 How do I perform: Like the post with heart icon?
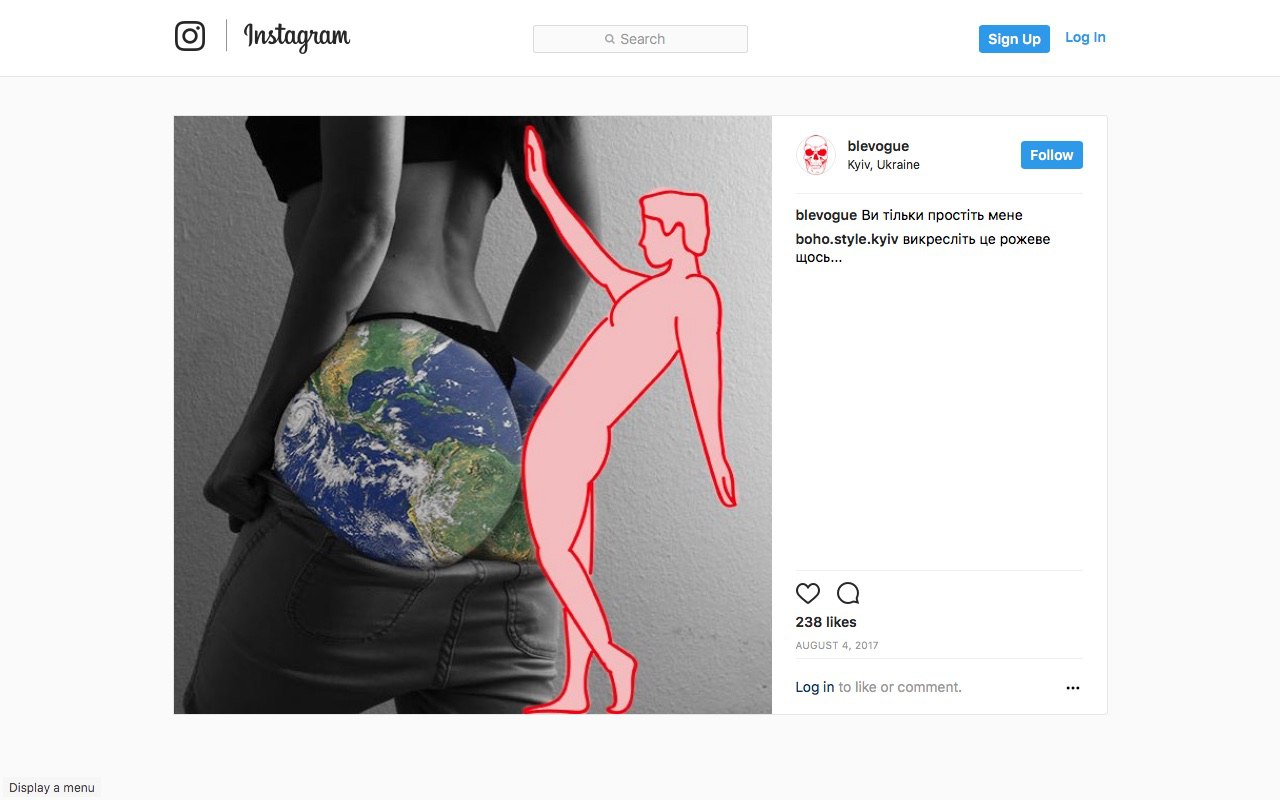[808, 593]
